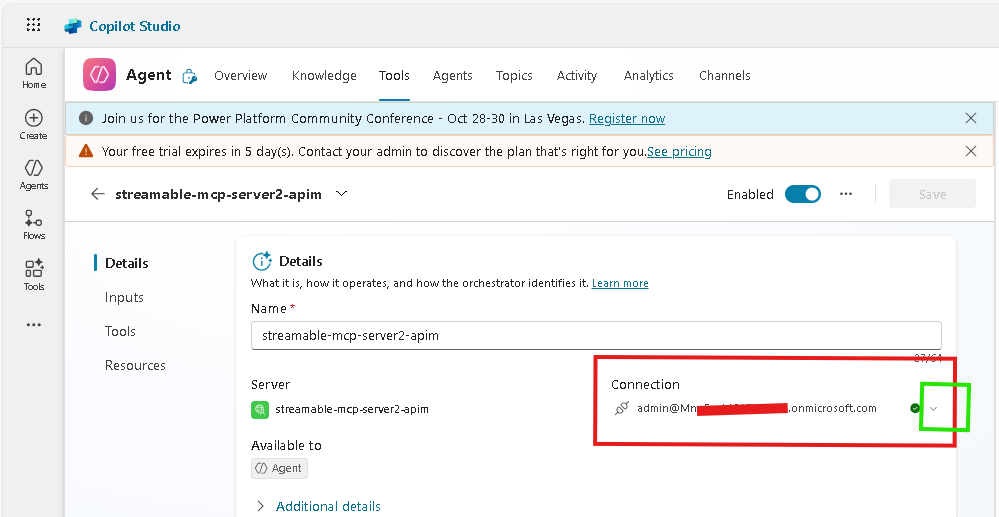
Task: Click the back arrow beside streamable-mcp-server2-apim
Action: pyautogui.click(x=97, y=194)
